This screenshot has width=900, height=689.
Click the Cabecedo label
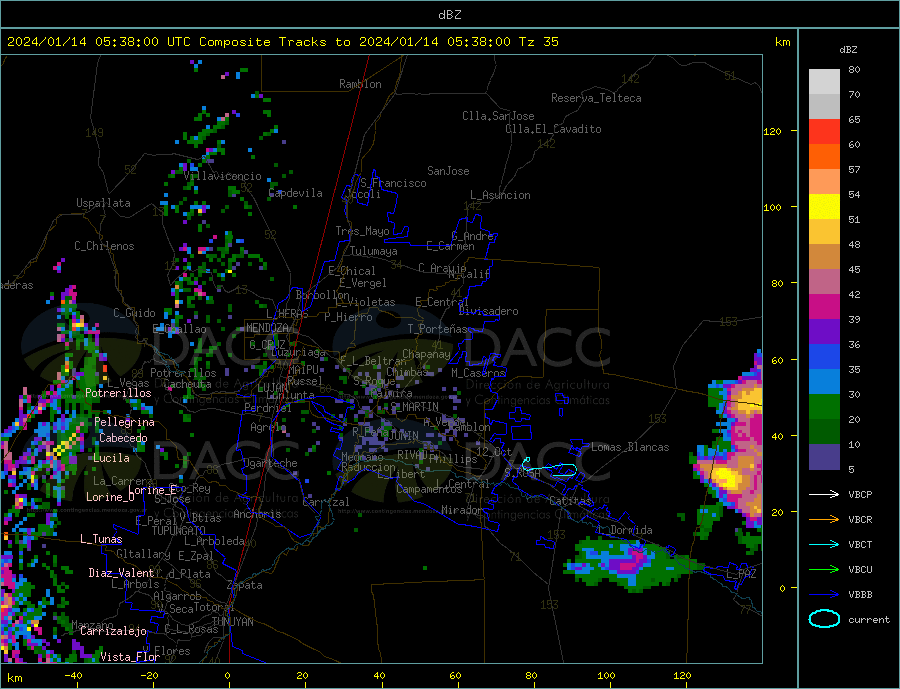[123, 438]
